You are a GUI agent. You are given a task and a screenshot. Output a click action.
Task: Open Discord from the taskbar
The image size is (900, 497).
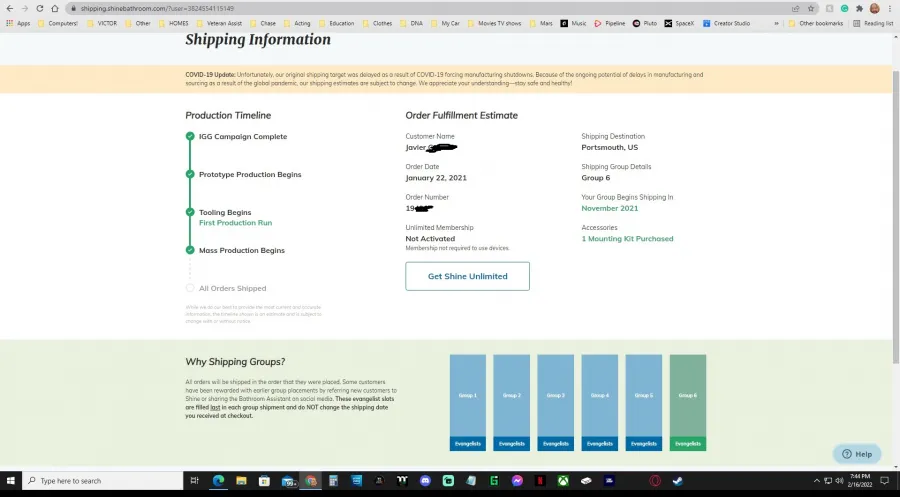tap(425, 481)
